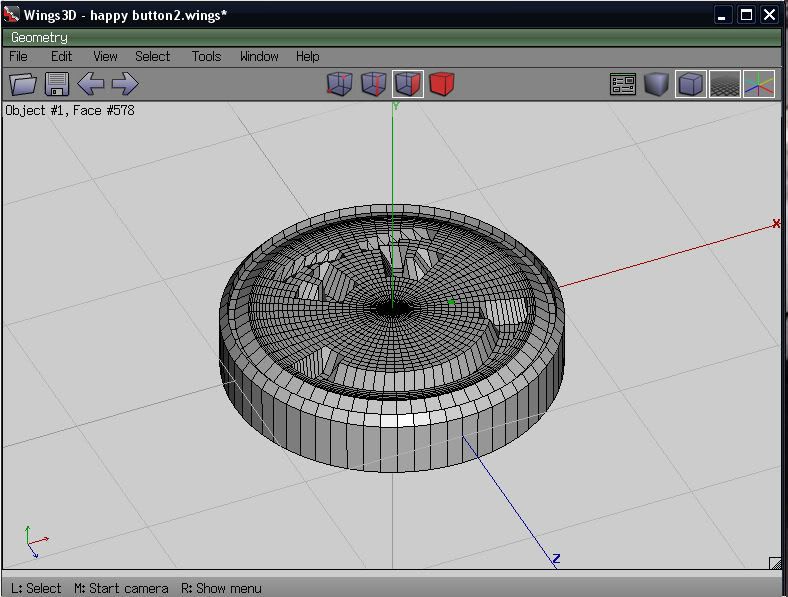
Task: Toggle orthographic/perspective view cube icon
Action: pyautogui.click(x=690, y=84)
